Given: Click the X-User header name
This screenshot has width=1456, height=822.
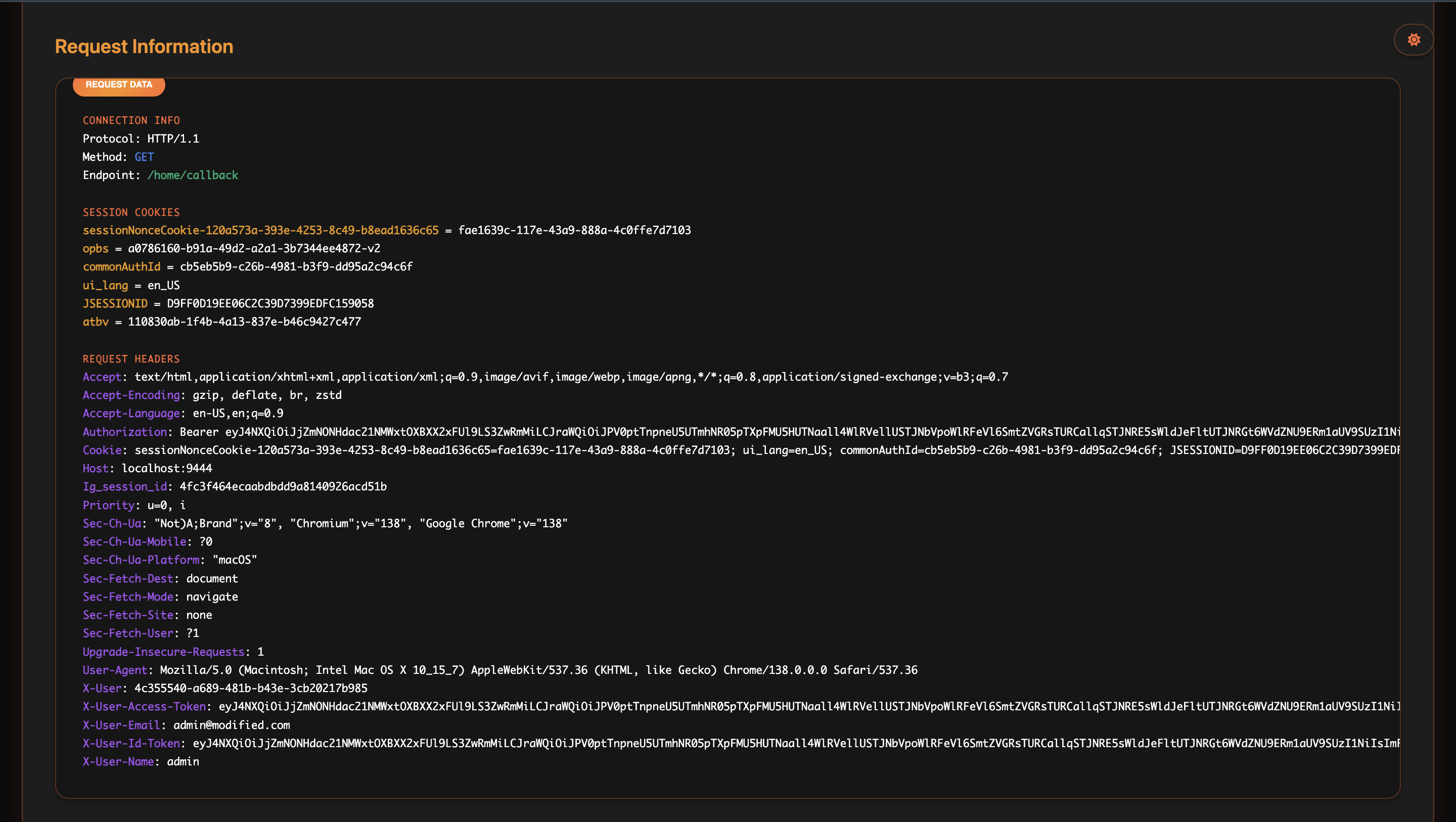Looking at the screenshot, I should [102, 688].
